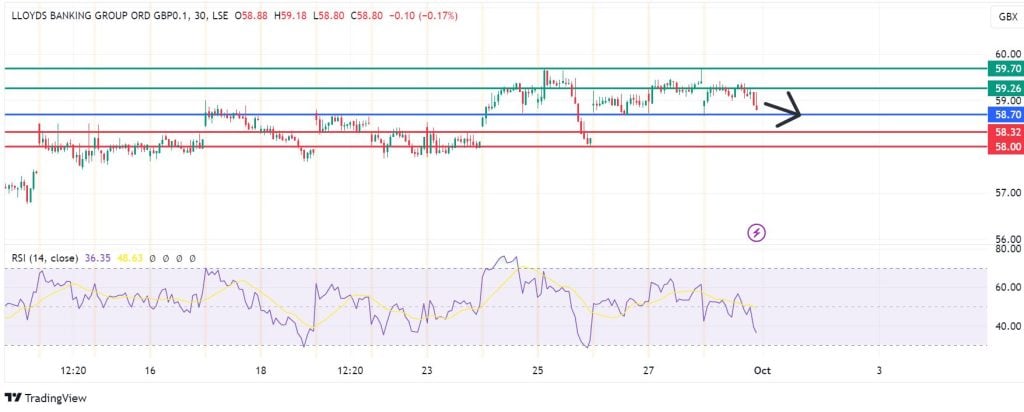Image resolution: width=1024 pixels, height=412 pixels.
Task: Select the 59.70 price level label
Action: click(x=1004, y=69)
